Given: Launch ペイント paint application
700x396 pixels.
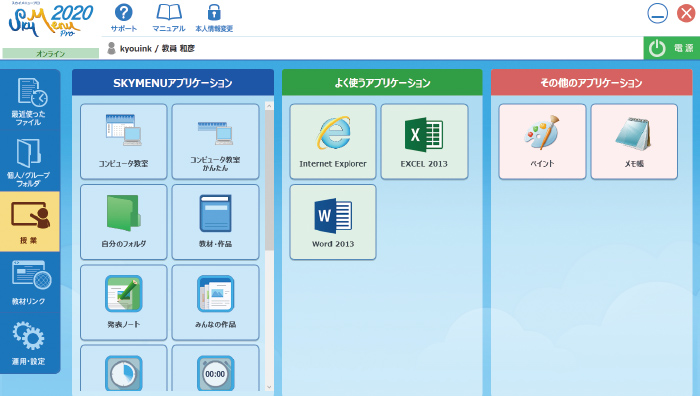Looking at the screenshot, I should coord(542,142).
